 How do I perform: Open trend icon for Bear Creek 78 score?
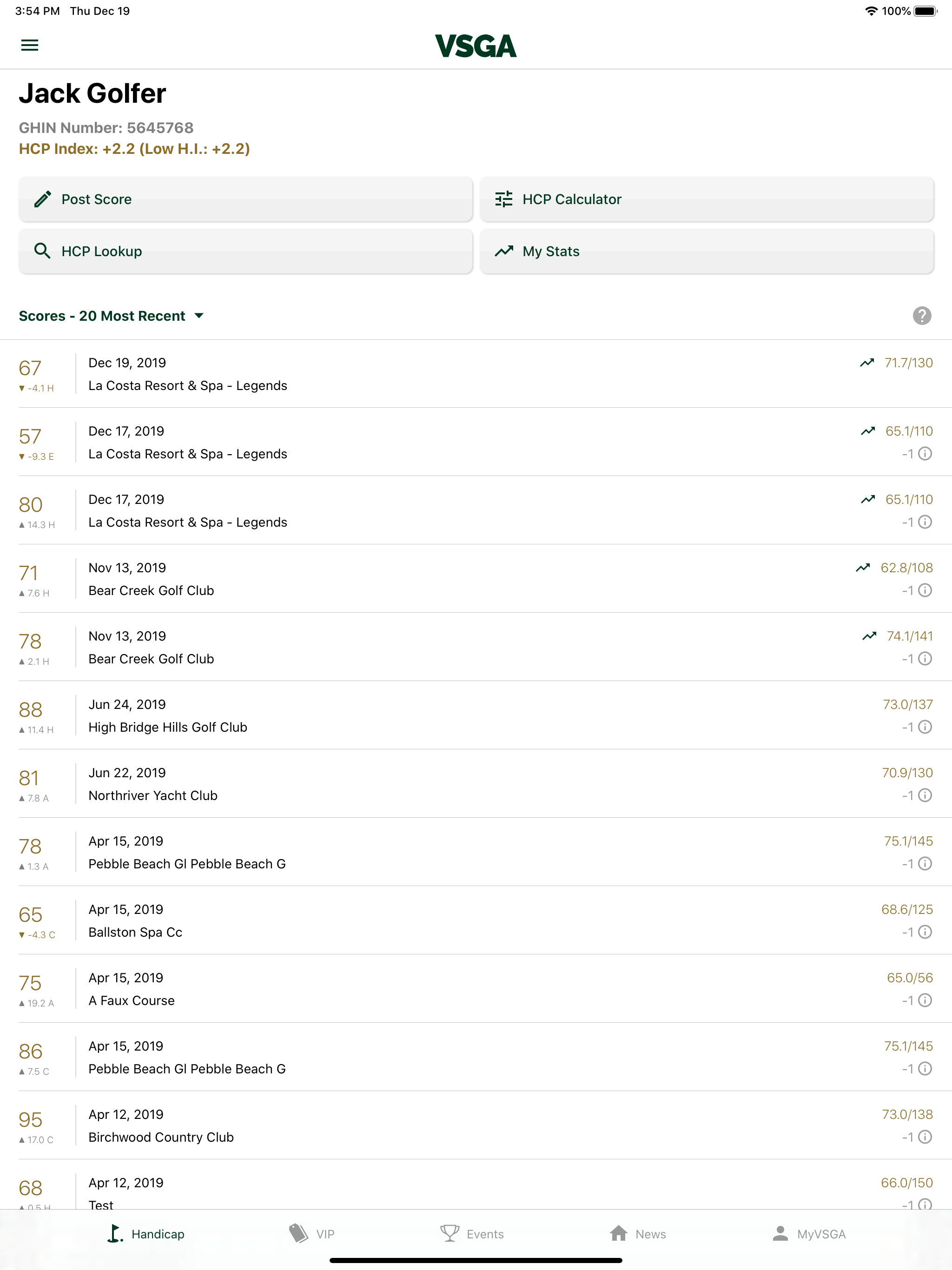click(x=869, y=636)
